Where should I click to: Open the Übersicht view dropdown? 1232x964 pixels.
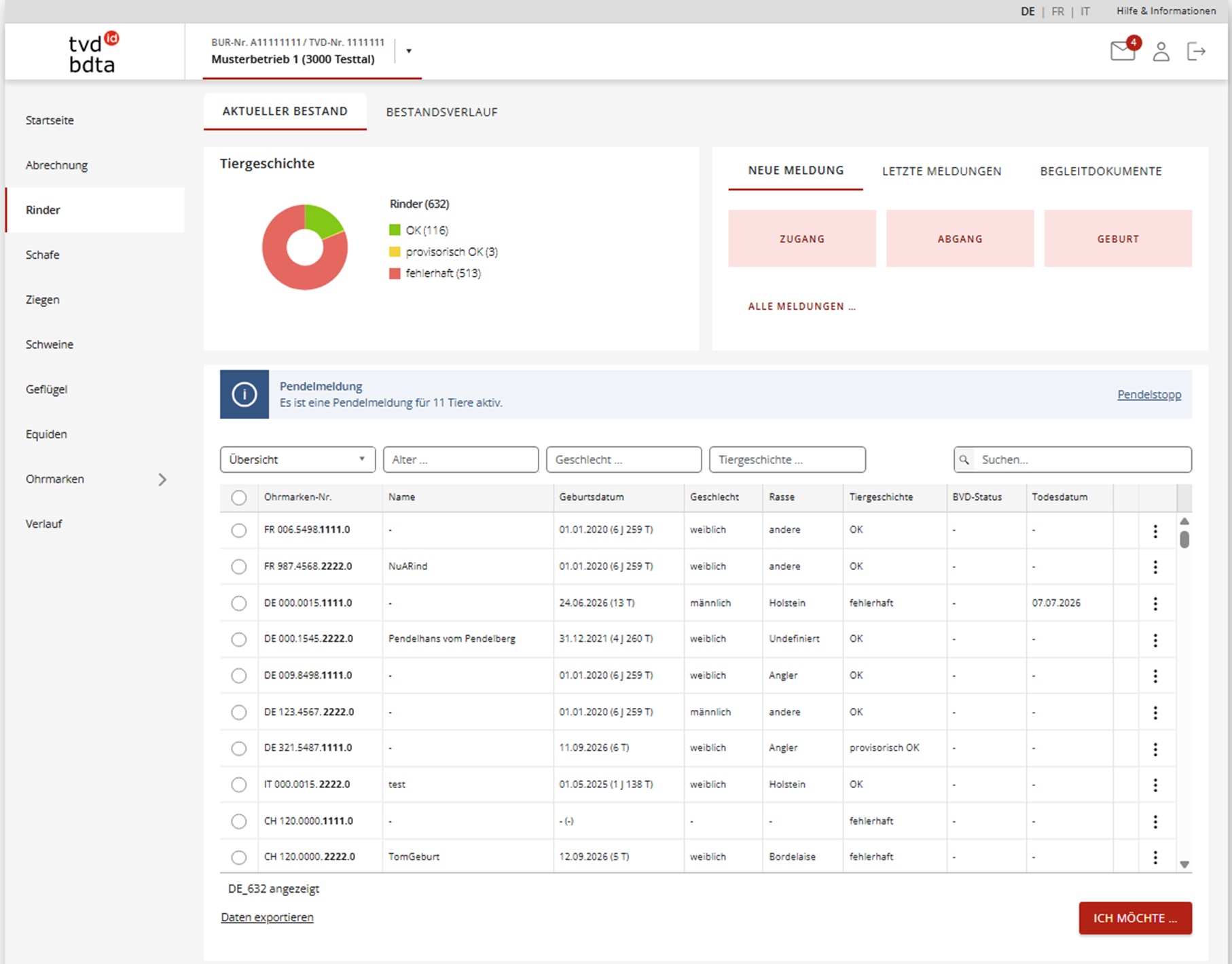(297, 460)
